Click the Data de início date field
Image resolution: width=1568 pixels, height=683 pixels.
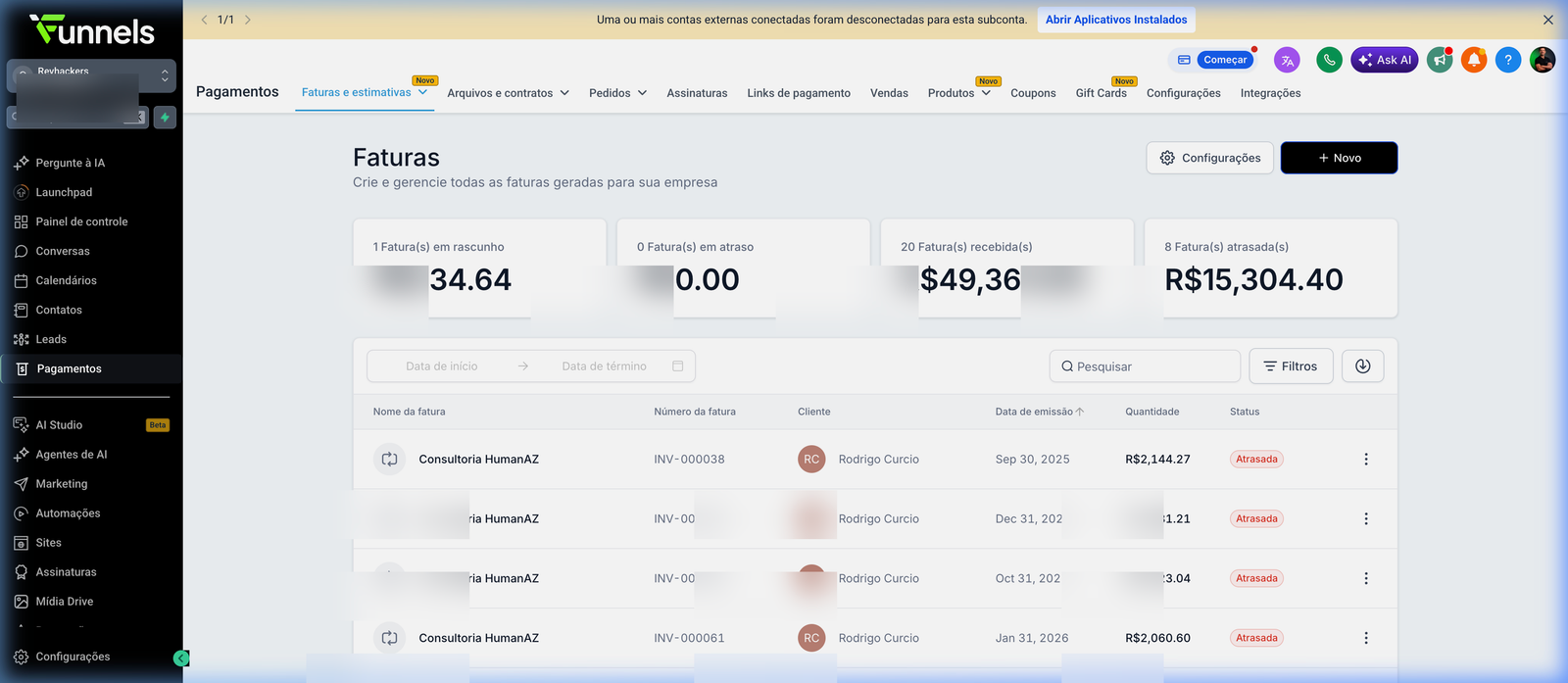442,366
